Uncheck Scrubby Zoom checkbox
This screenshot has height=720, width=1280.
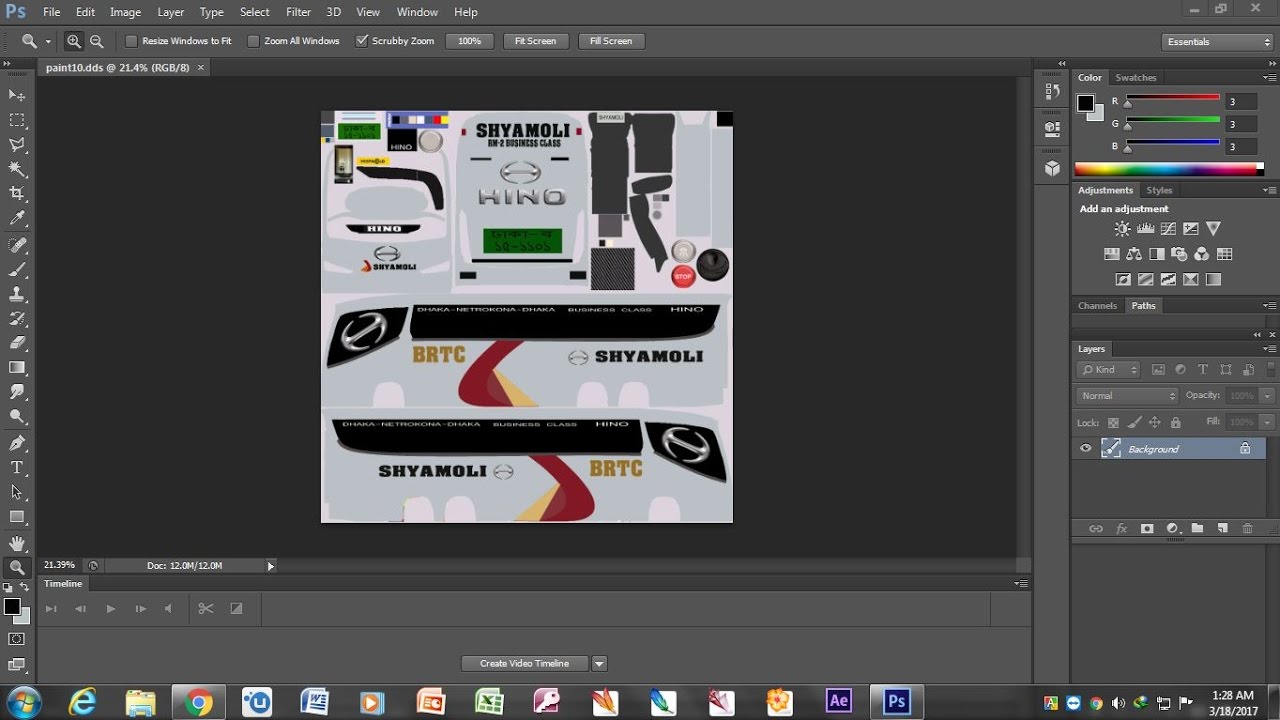click(x=362, y=41)
